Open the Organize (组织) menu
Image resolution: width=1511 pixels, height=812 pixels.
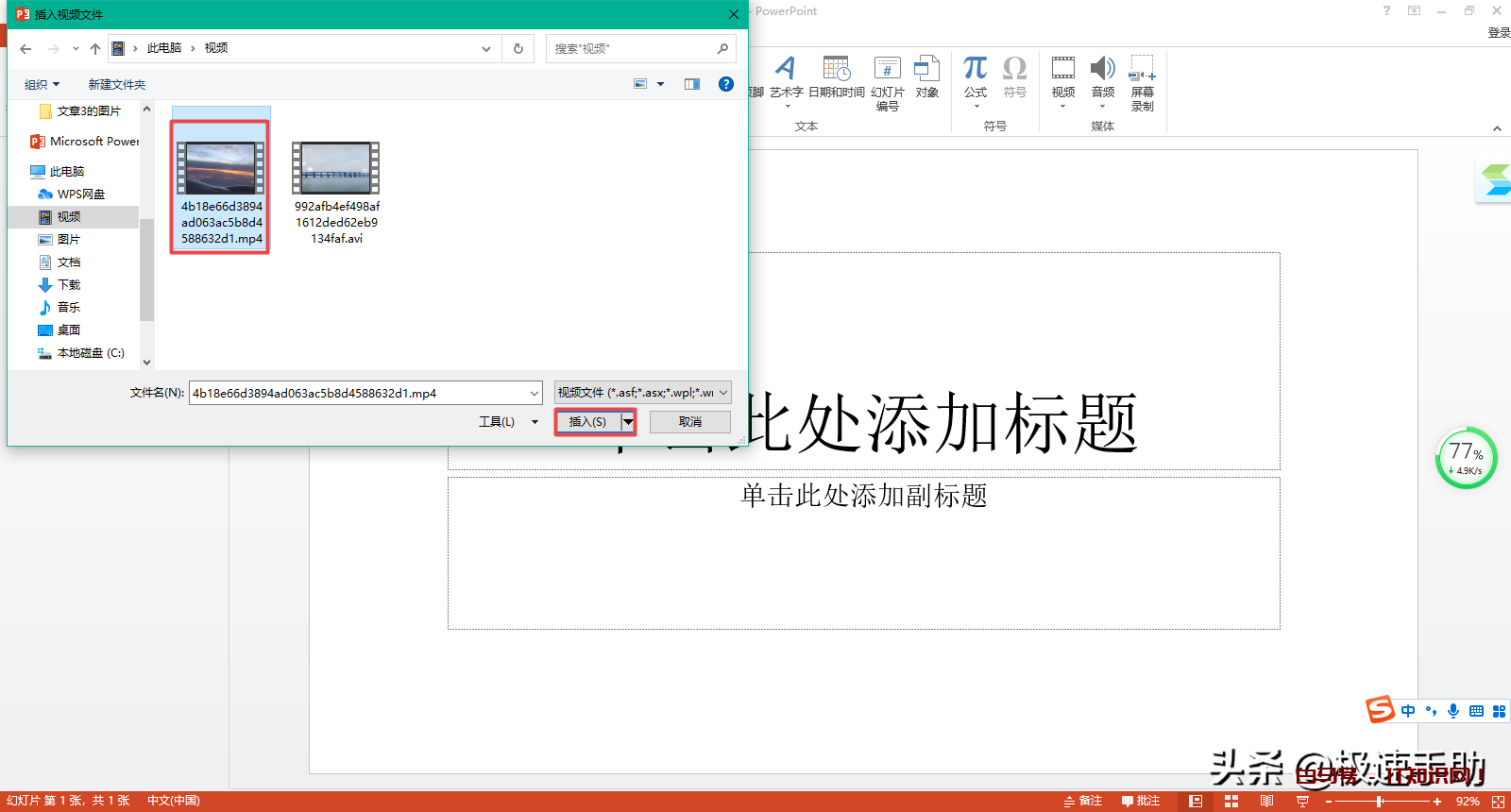(x=42, y=85)
